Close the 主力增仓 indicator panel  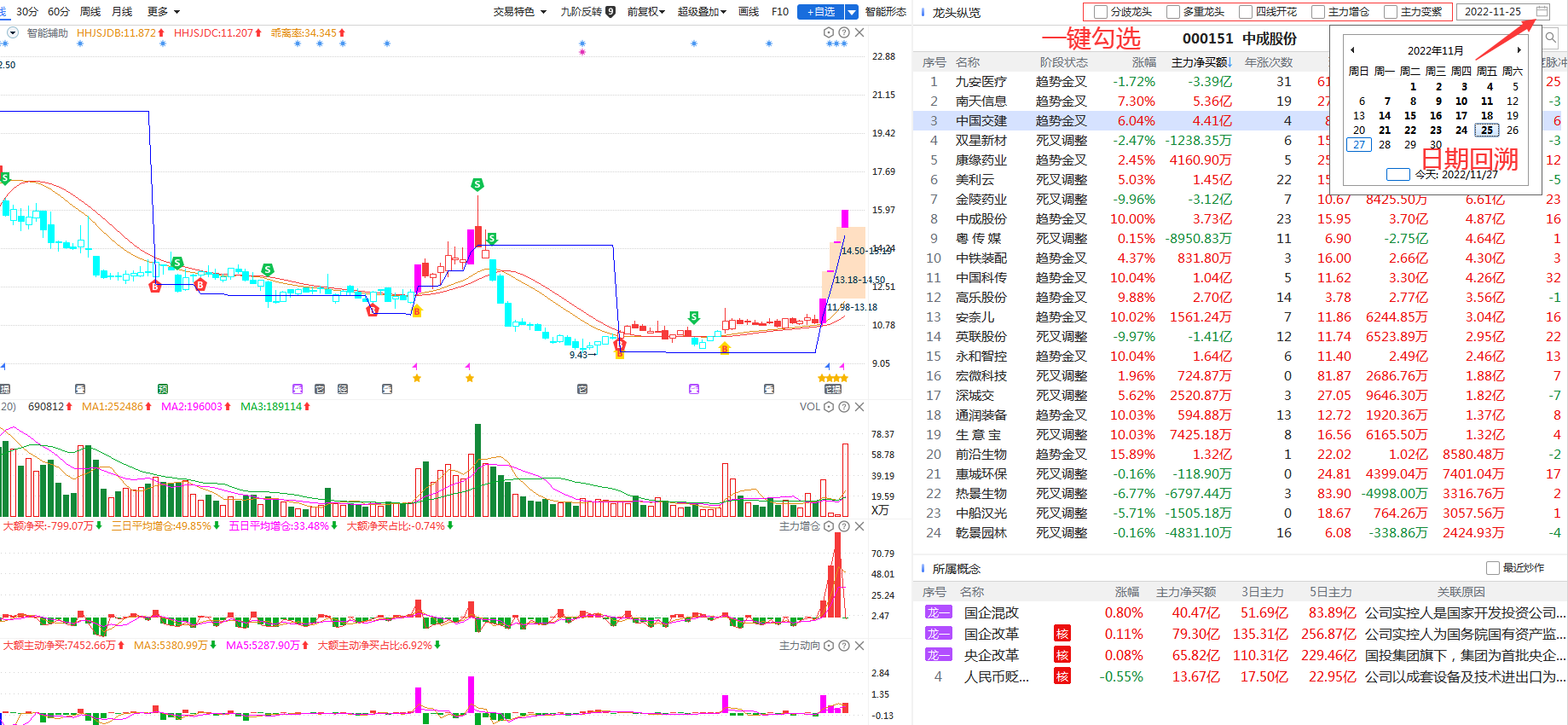[x=859, y=526]
